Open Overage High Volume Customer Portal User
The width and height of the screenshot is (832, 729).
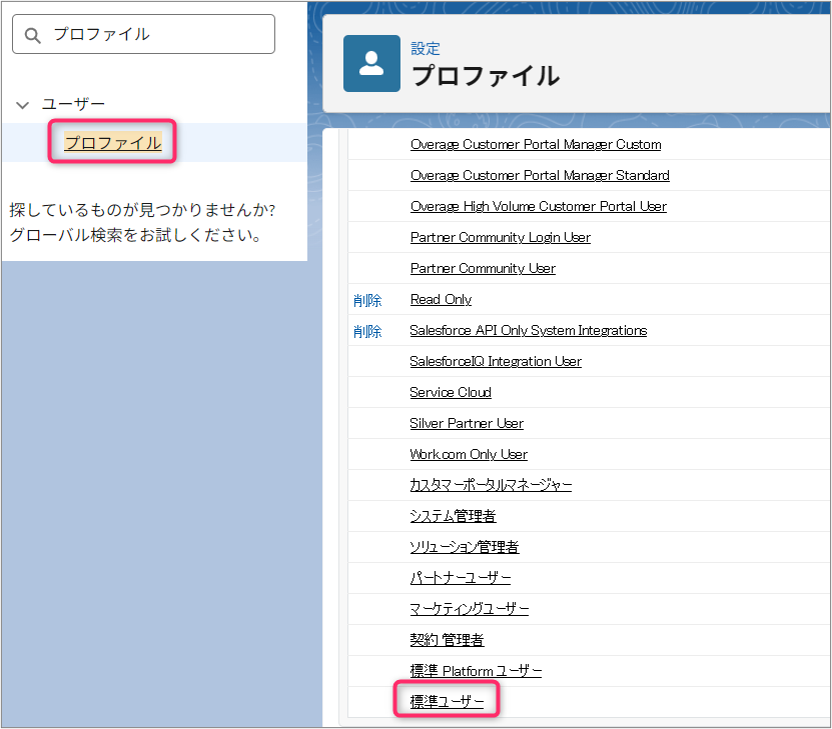click(x=538, y=206)
